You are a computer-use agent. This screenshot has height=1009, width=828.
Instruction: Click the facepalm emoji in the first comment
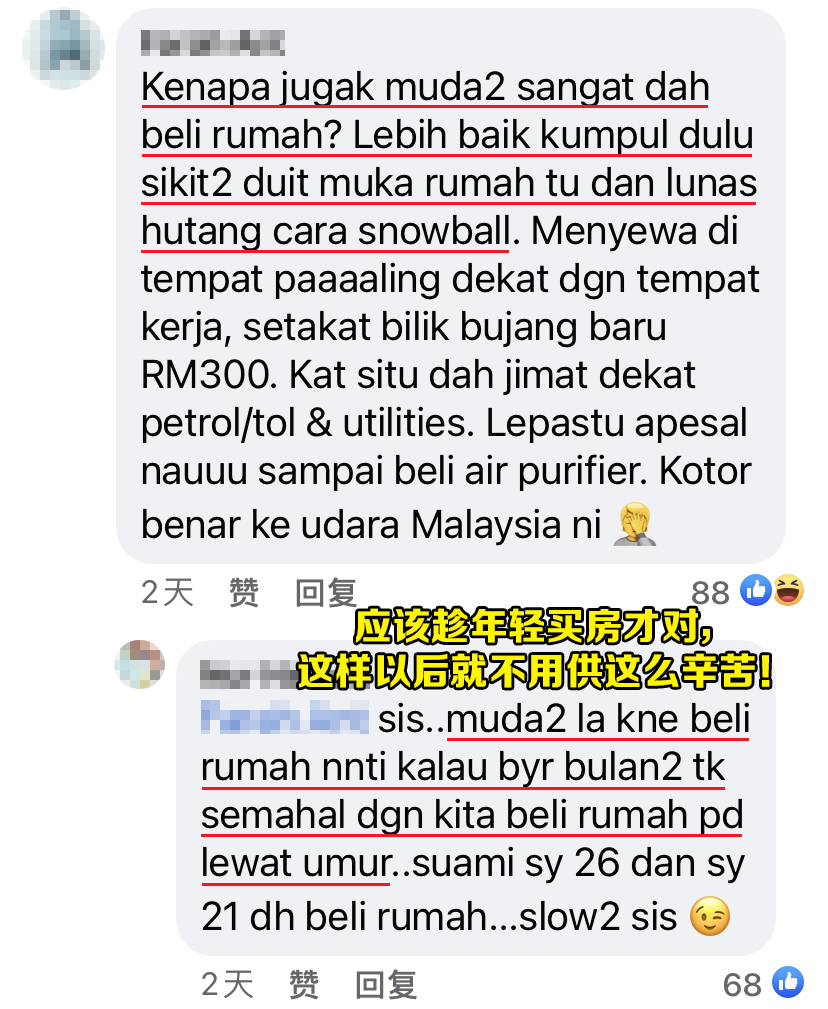(635, 524)
